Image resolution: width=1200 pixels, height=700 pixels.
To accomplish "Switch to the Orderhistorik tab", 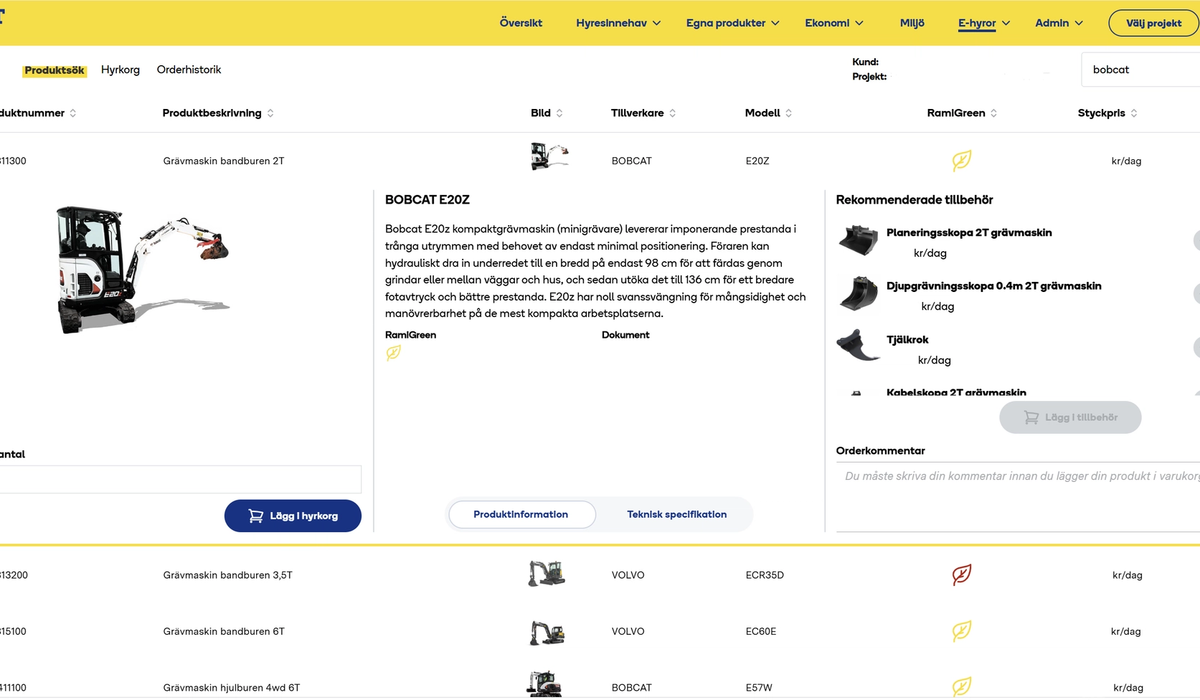I will click(189, 70).
